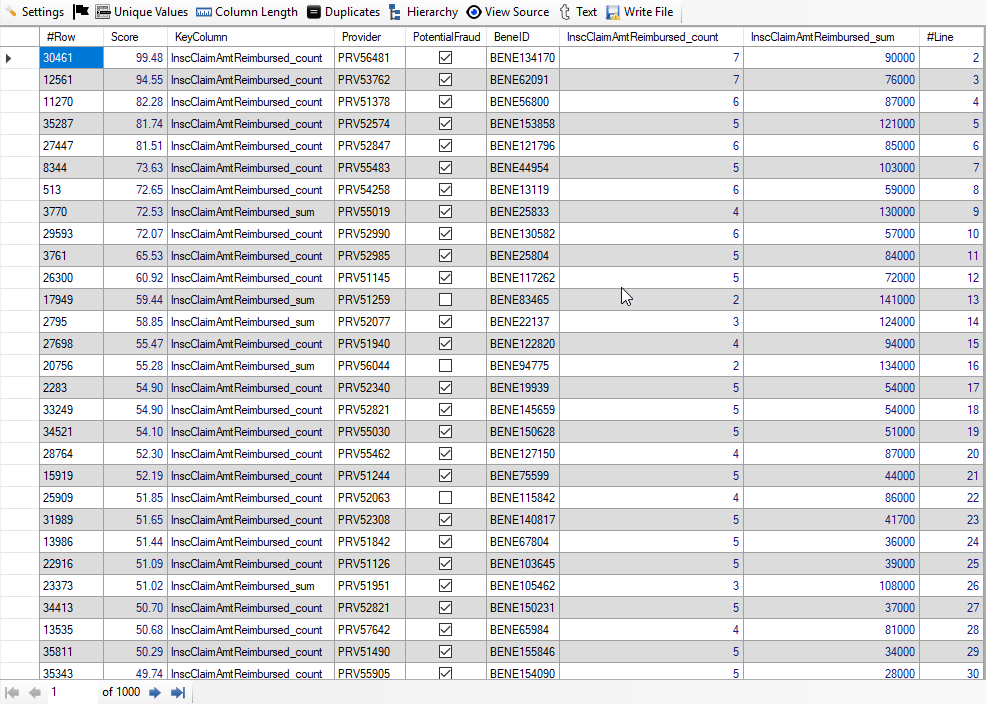Jump to the last page
986x704 pixels.
point(178,692)
